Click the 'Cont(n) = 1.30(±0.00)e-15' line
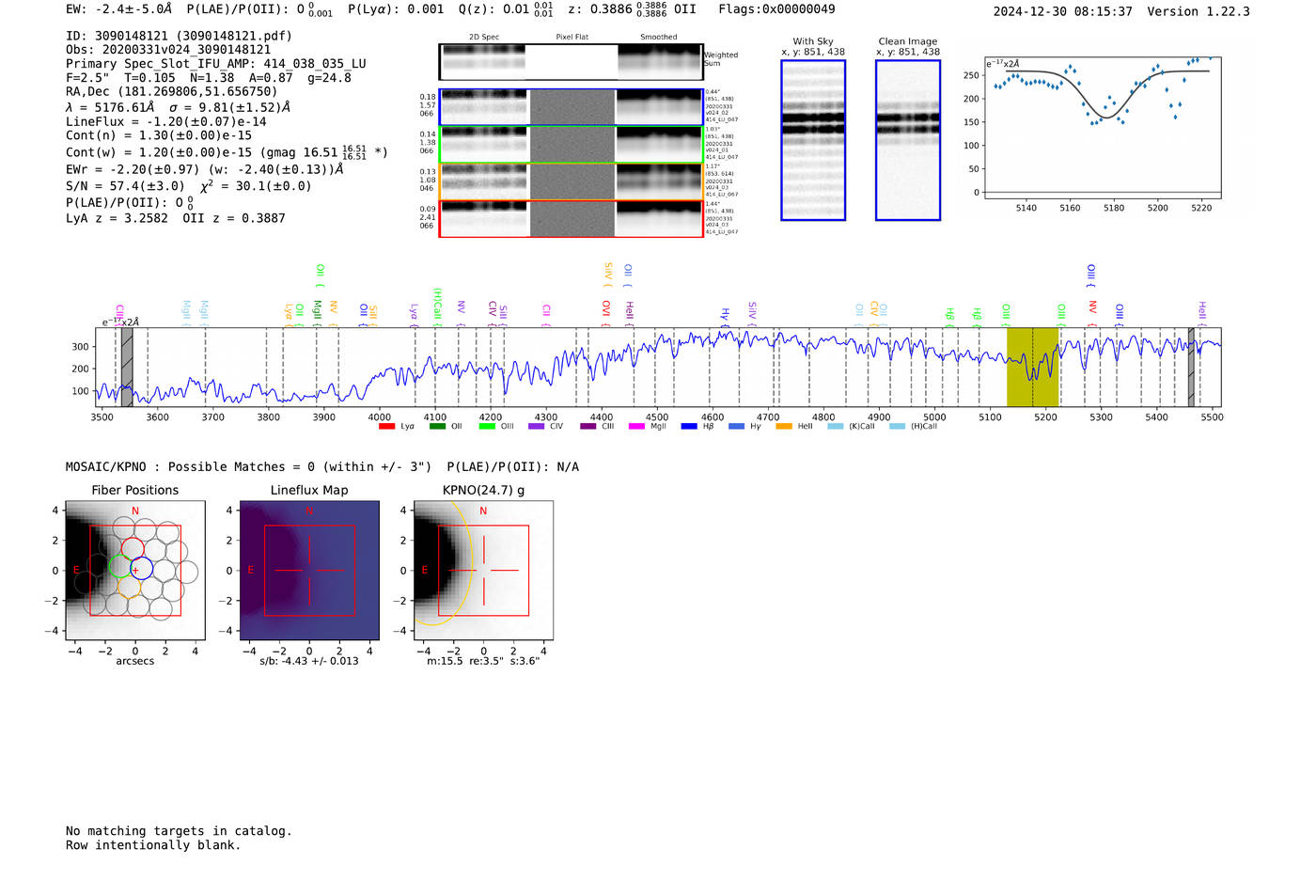The height and width of the screenshot is (896, 1316). (159, 136)
